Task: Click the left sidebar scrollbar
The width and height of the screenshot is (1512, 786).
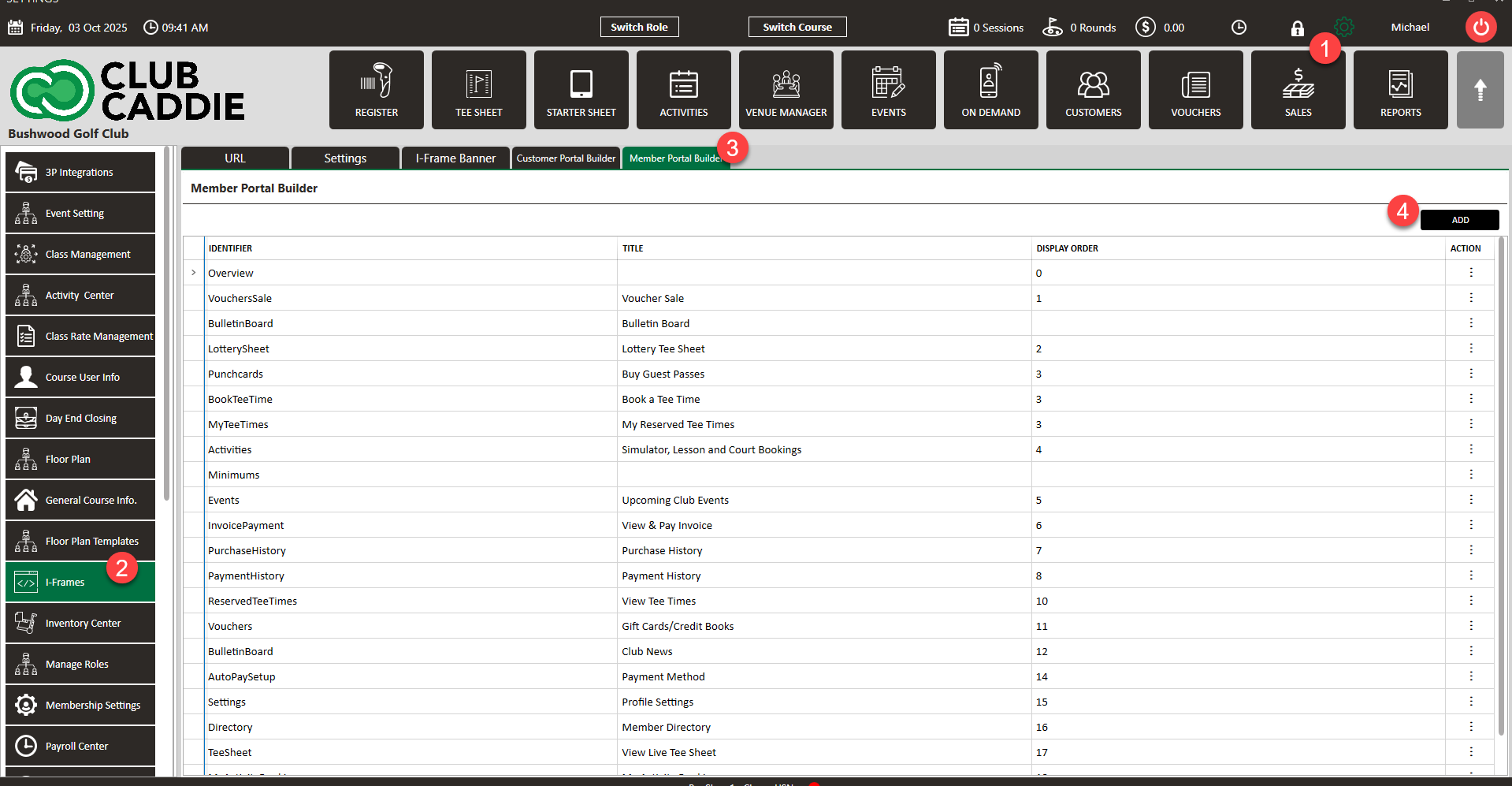Action: (166, 323)
